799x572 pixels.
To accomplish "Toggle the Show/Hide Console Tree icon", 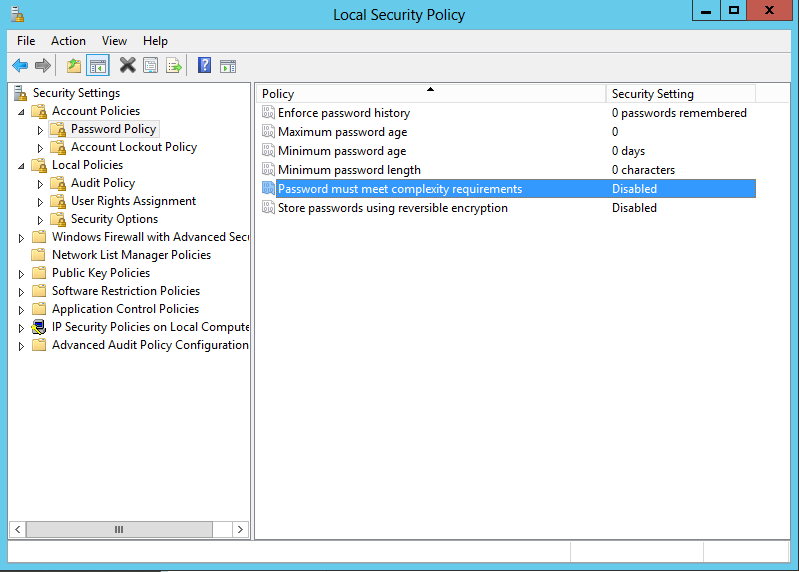I will tap(97, 66).
